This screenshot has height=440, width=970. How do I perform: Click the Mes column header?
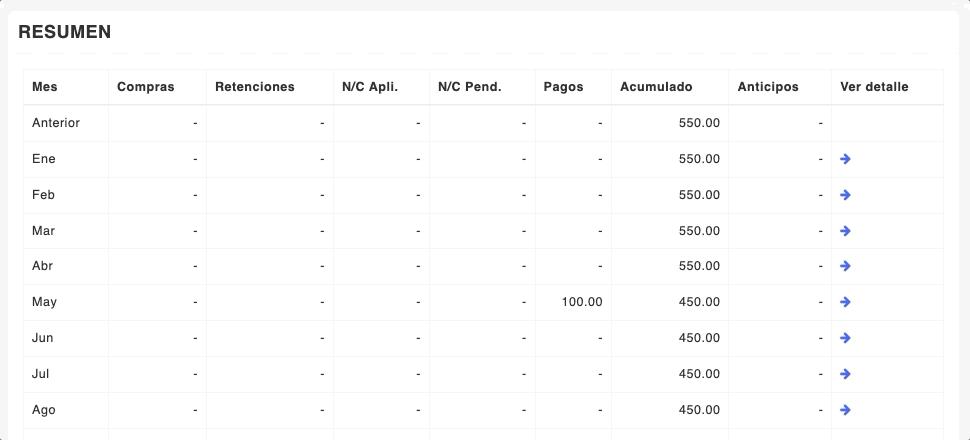point(45,87)
